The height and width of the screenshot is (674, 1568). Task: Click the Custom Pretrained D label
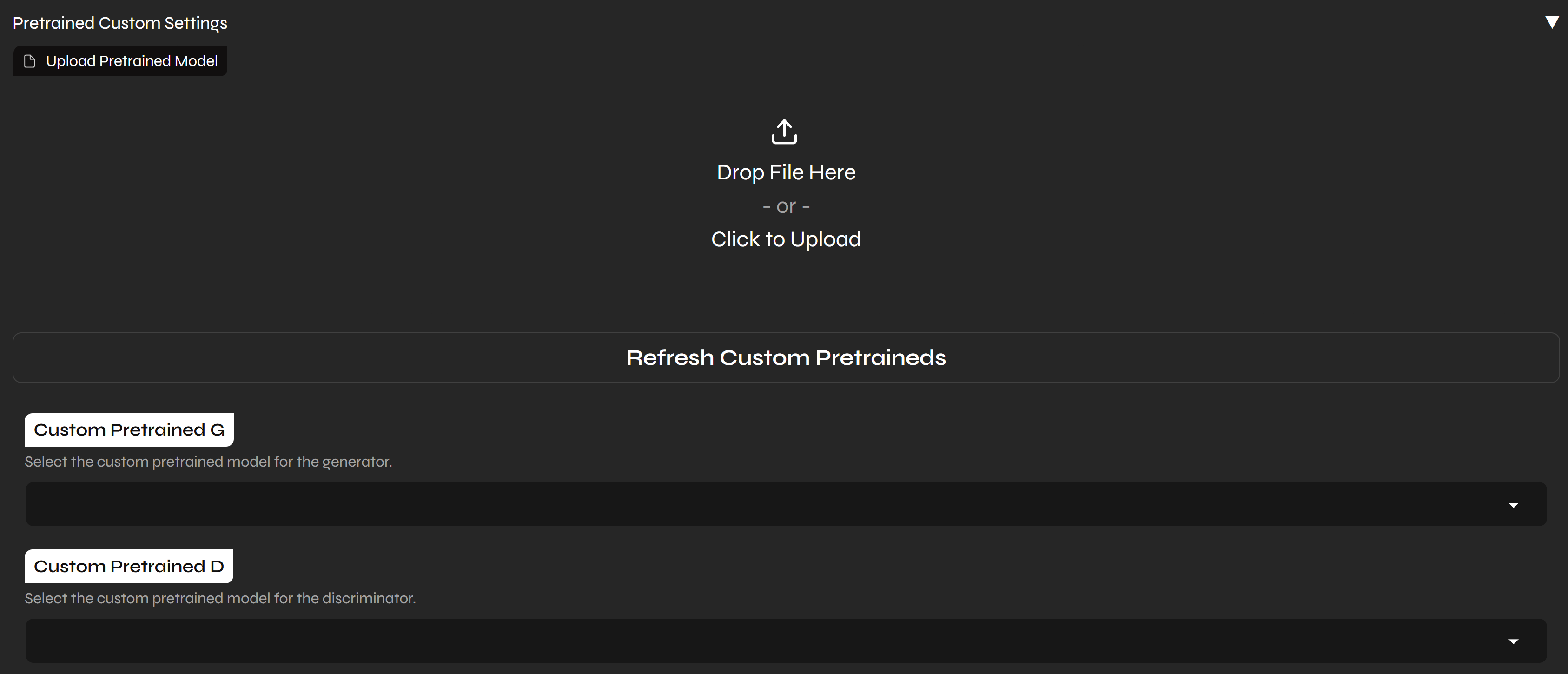[x=129, y=566]
